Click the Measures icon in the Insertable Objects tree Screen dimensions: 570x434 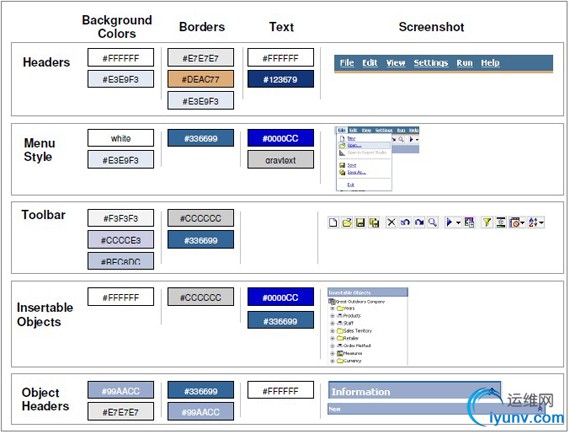pyautogui.click(x=340, y=353)
